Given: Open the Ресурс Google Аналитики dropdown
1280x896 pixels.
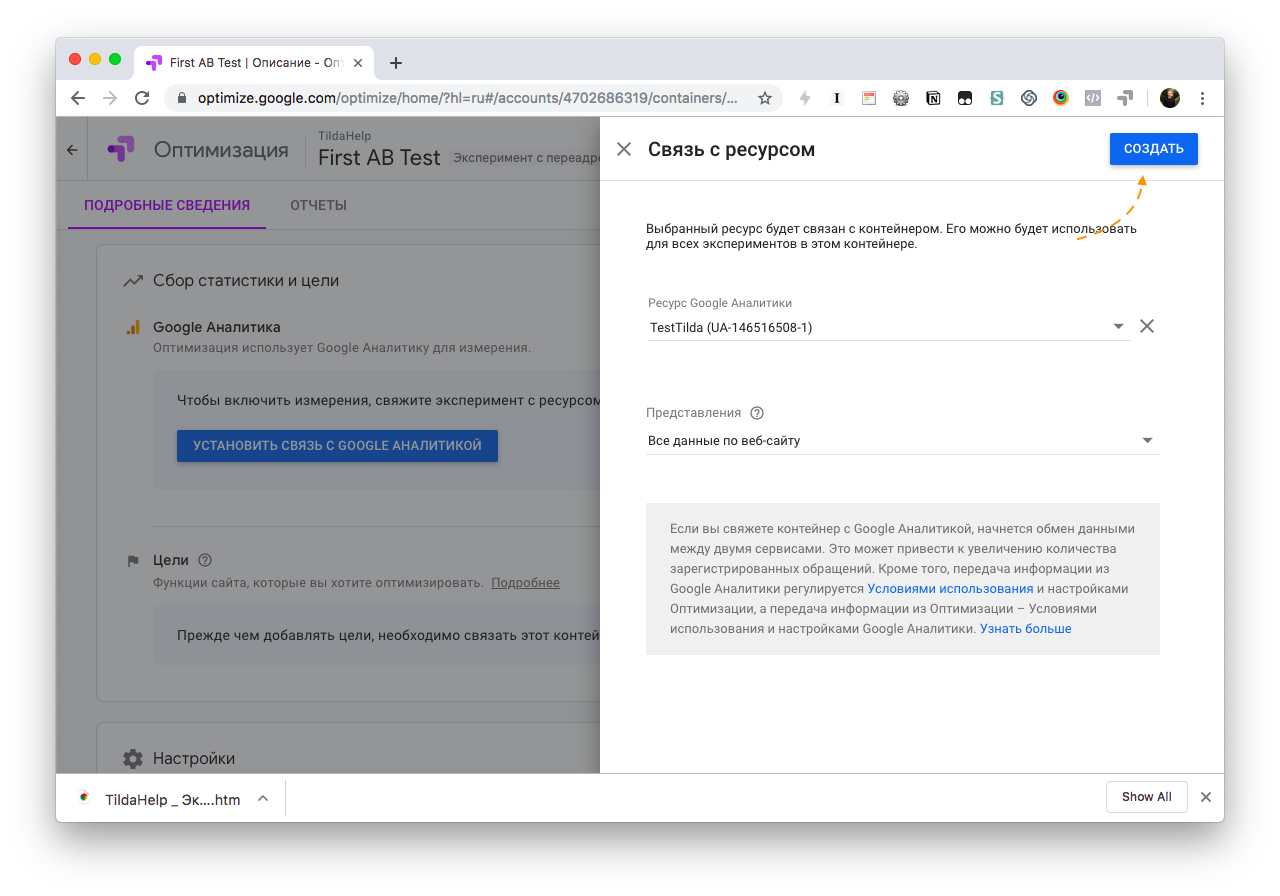Looking at the screenshot, I should click(x=888, y=327).
